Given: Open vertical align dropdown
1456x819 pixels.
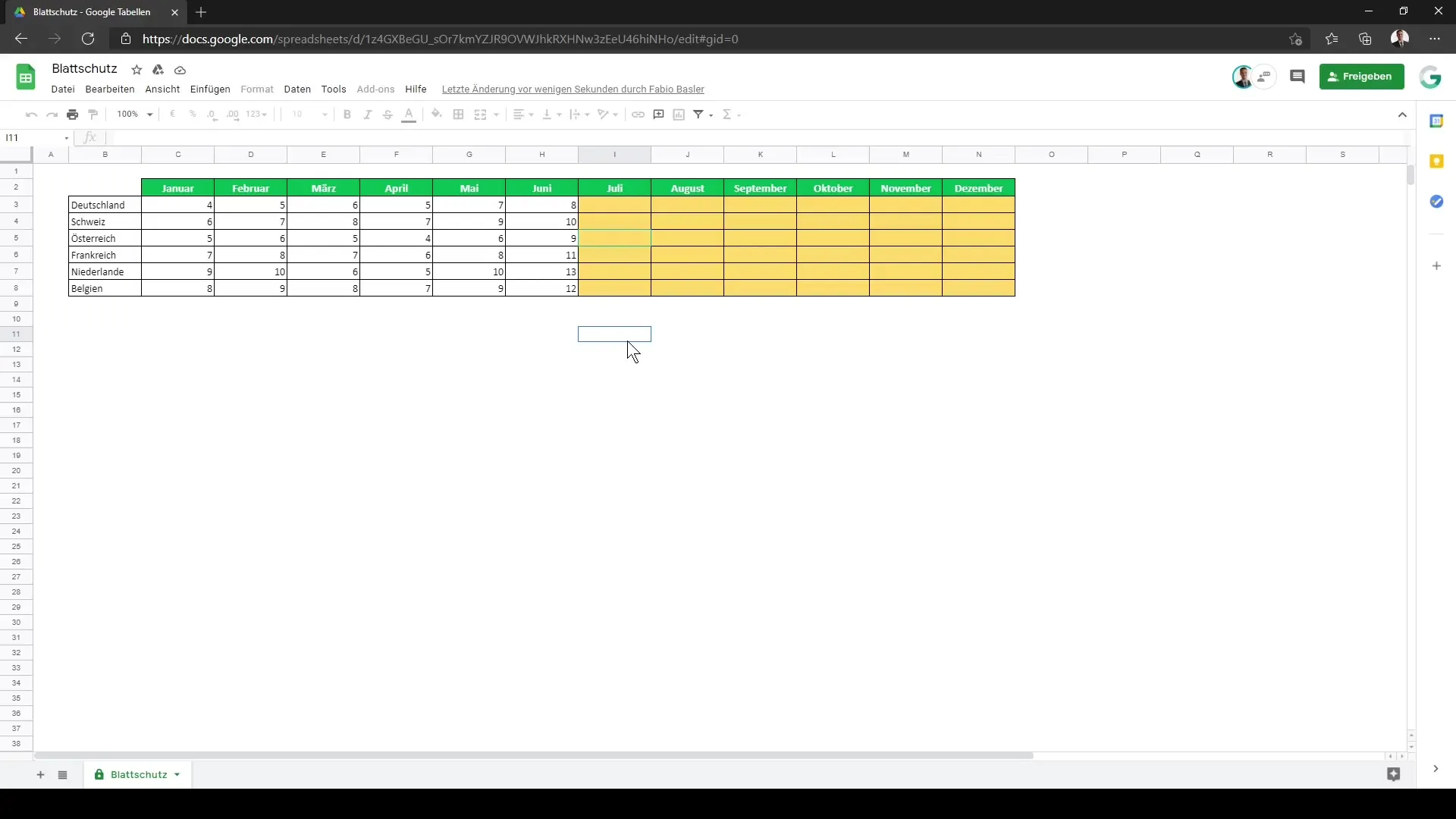Looking at the screenshot, I should [x=551, y=115].
